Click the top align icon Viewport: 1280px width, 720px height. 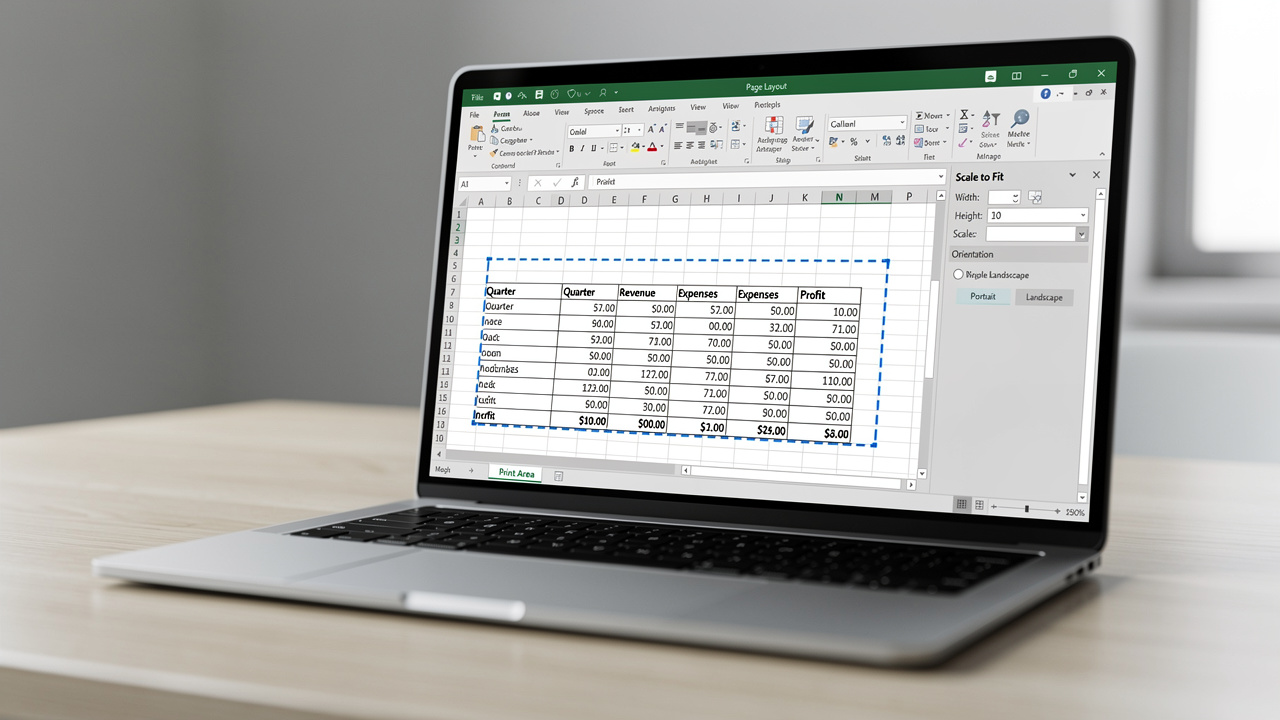click(679, 126)
